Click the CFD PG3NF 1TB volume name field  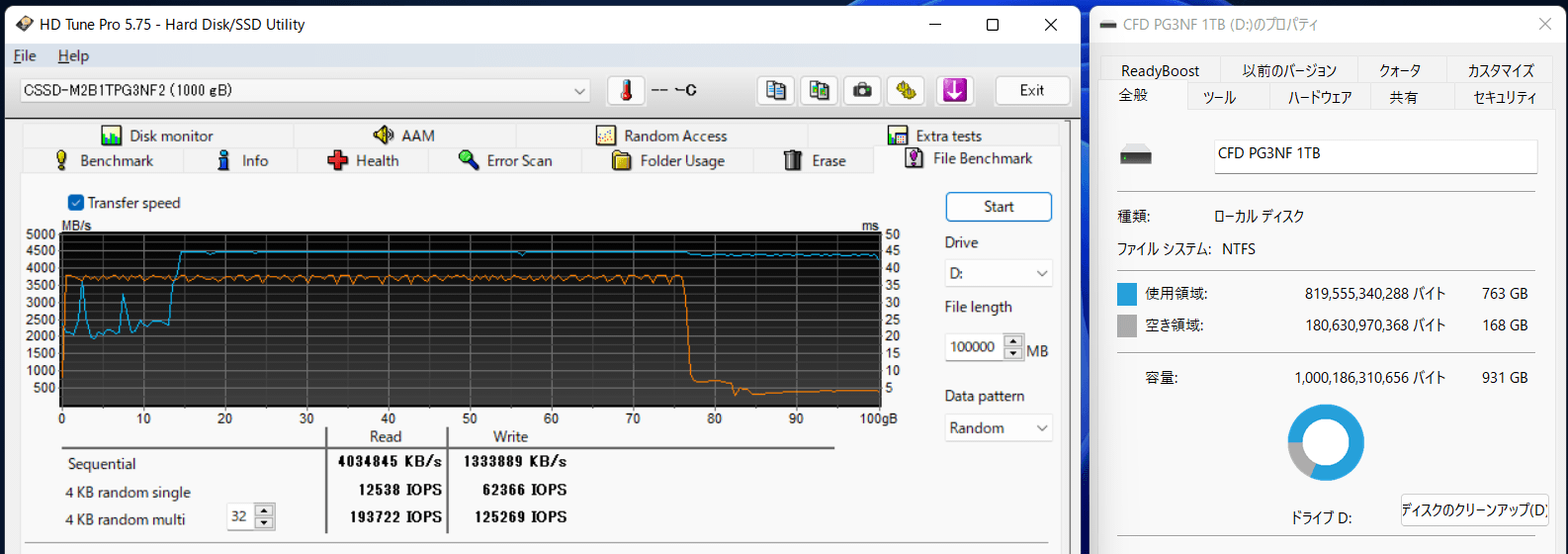(x=1375, y=156)
